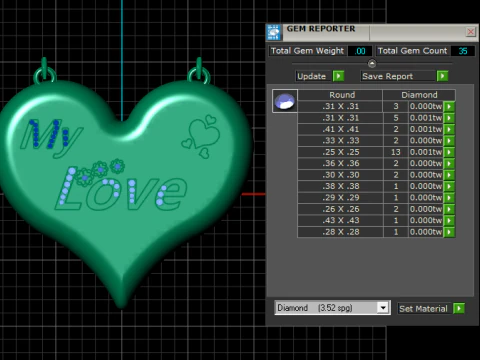This screenshot has height=360, width=480.
Task: Click green arrow beside Set Material
Action: (x=459, y=309)
